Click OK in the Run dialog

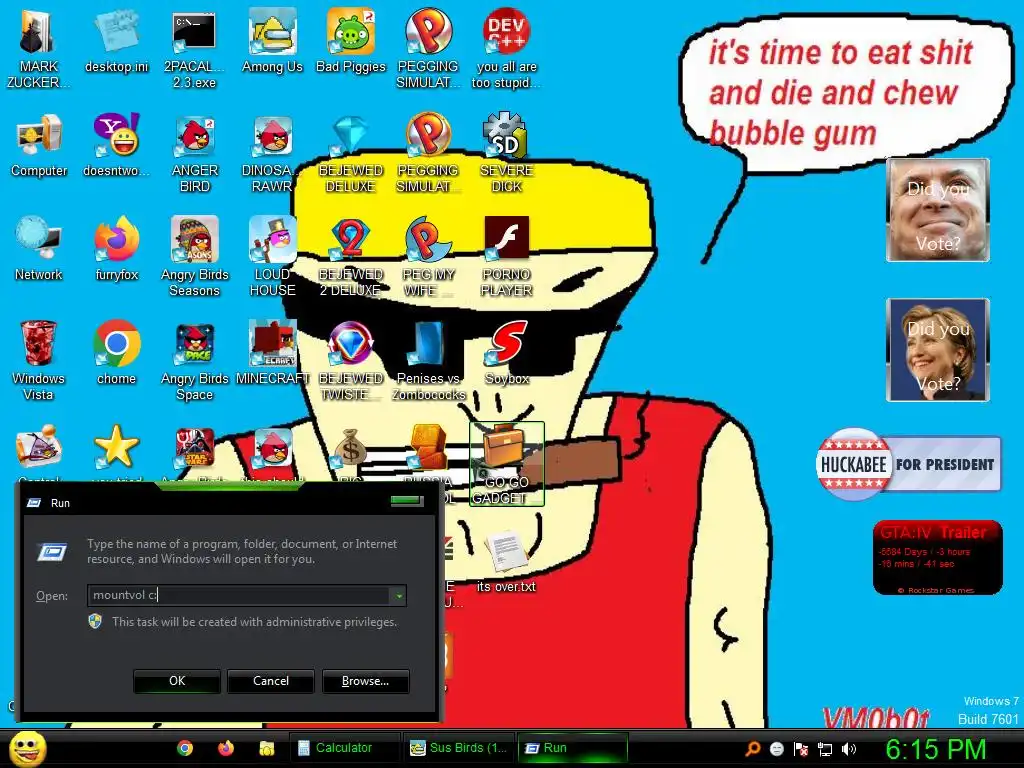point(177,680)
